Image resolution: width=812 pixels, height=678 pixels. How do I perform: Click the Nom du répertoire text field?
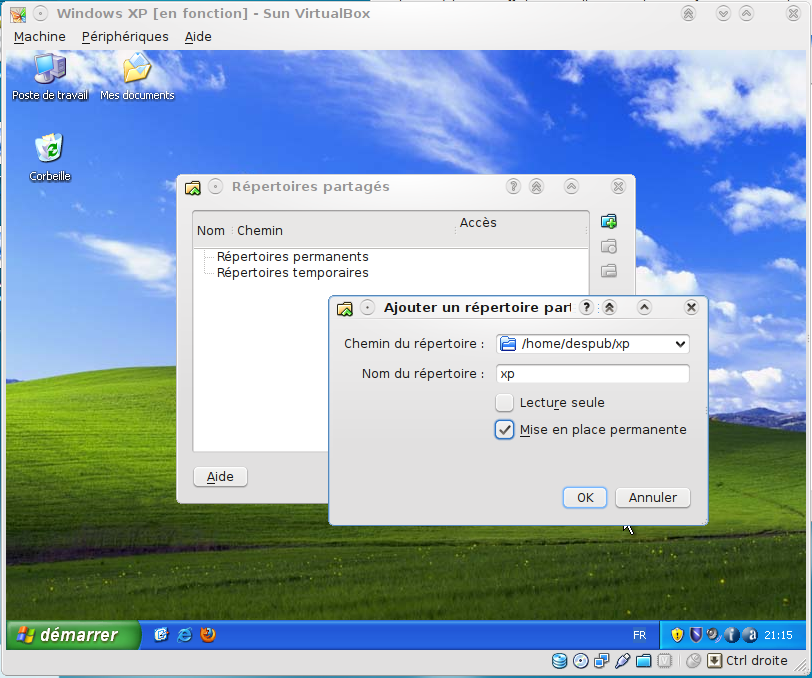point(592,373)
